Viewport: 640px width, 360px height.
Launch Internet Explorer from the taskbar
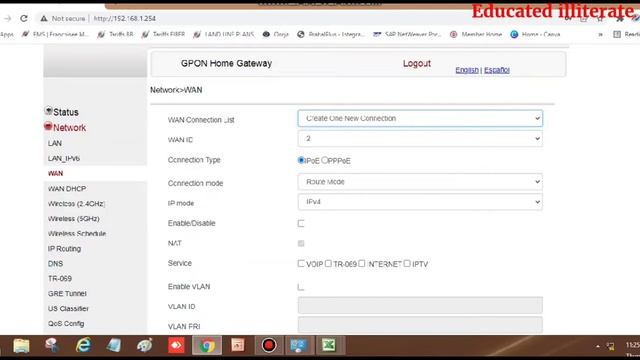[83, 345]
